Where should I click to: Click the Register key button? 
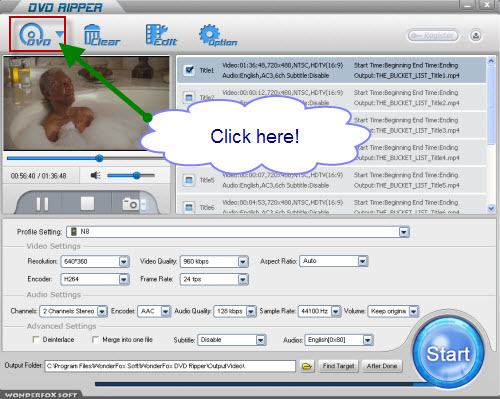point(433,36)
